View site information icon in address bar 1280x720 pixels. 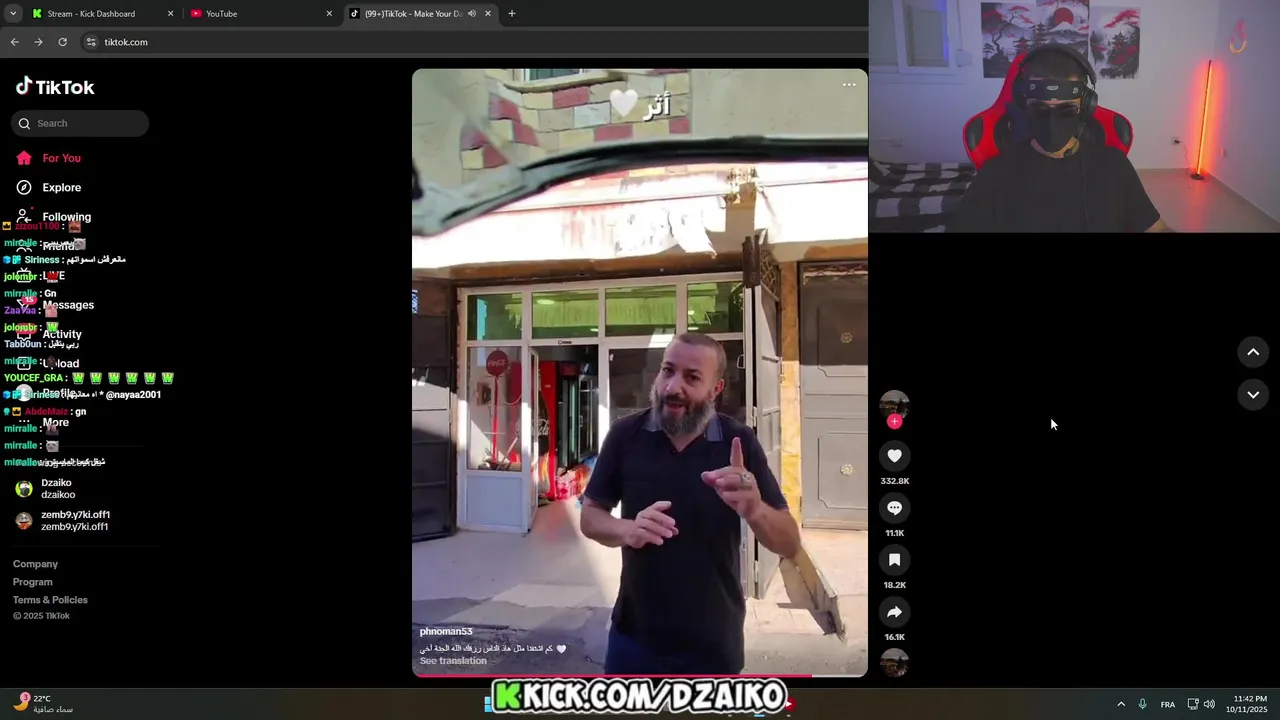[x=91, y=42]
